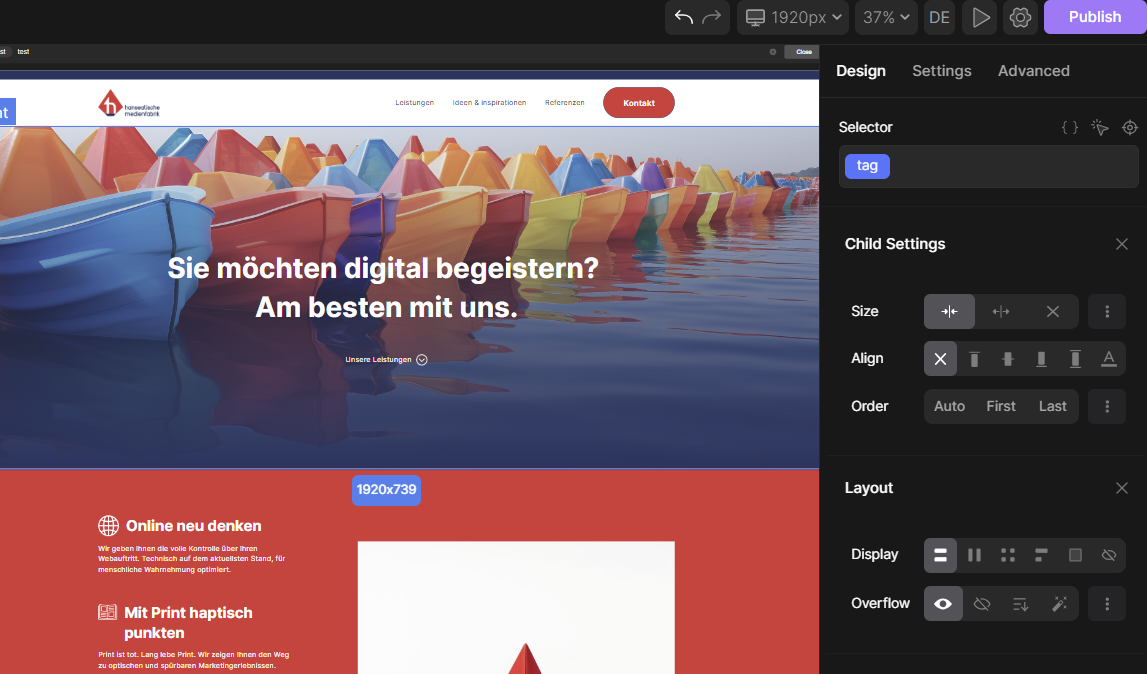The image size is (1147, 674).
Task: Set Order to First
Action: (x=1001, y=406)
